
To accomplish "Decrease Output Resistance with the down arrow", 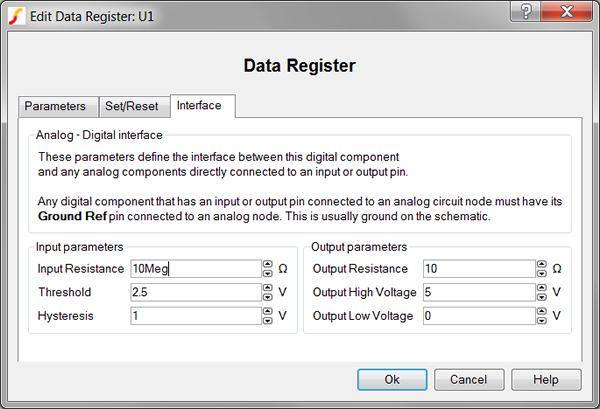I will coord(541,273).
